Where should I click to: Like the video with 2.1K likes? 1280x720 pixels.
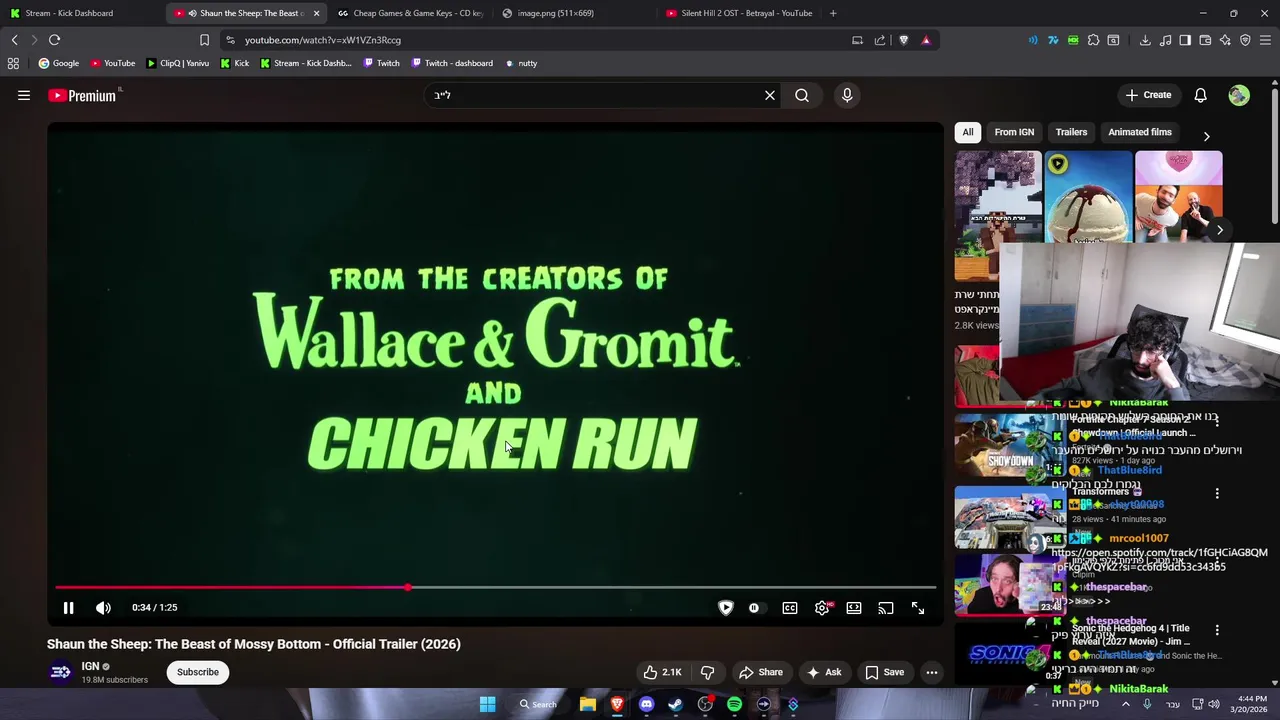tap(662, 672)
